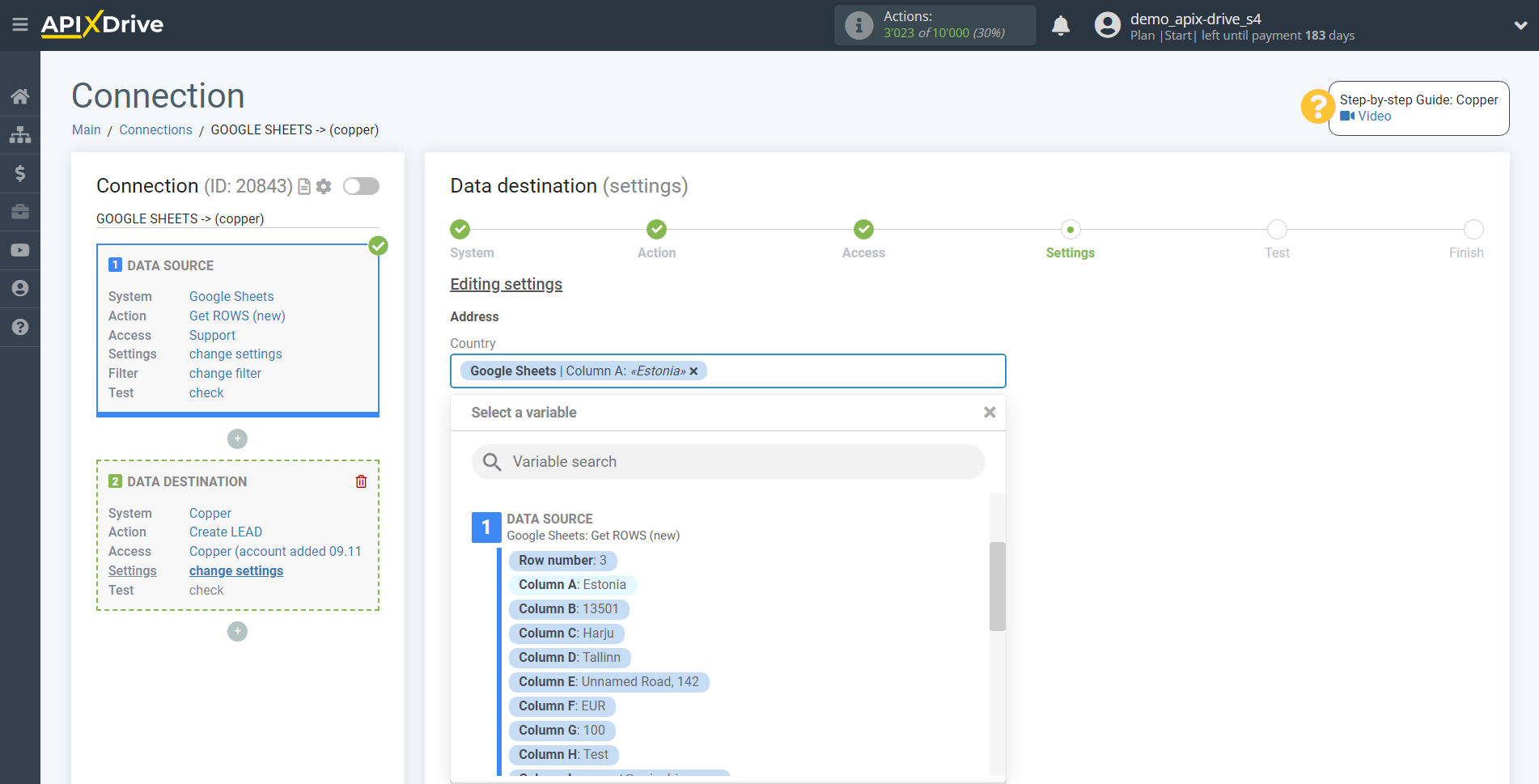
Task: Go to the Main breadcrumb
Action: tap(87, 130)
